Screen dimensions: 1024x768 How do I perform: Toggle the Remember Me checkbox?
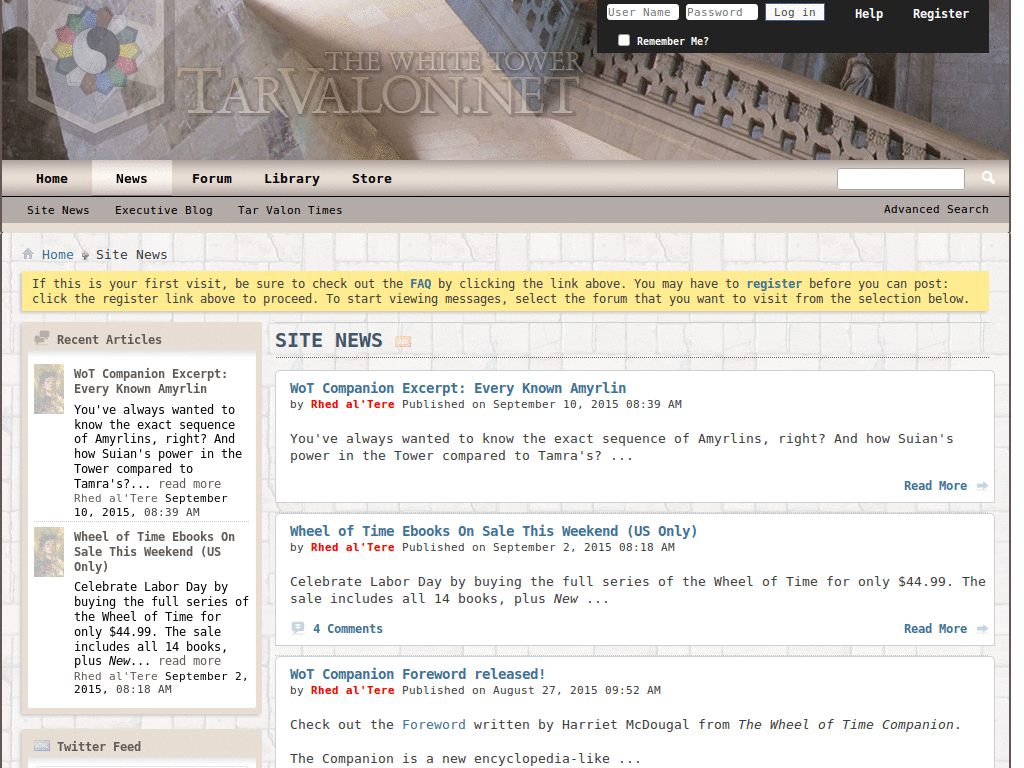624,40
